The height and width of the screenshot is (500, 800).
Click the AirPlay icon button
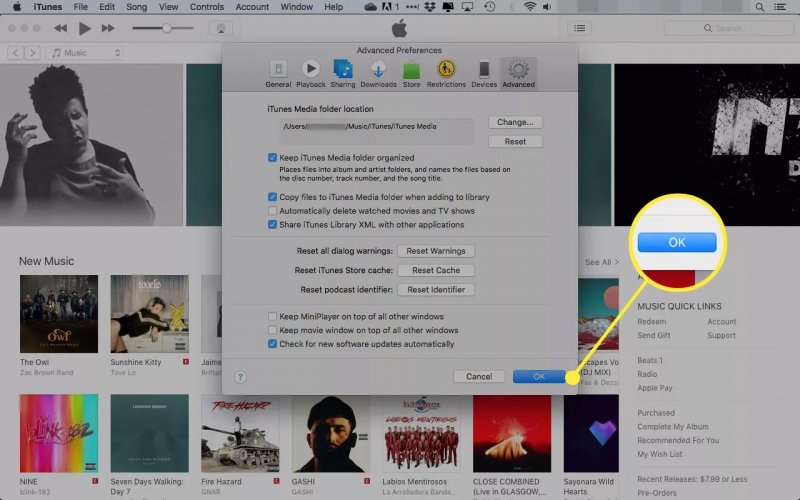221,28
